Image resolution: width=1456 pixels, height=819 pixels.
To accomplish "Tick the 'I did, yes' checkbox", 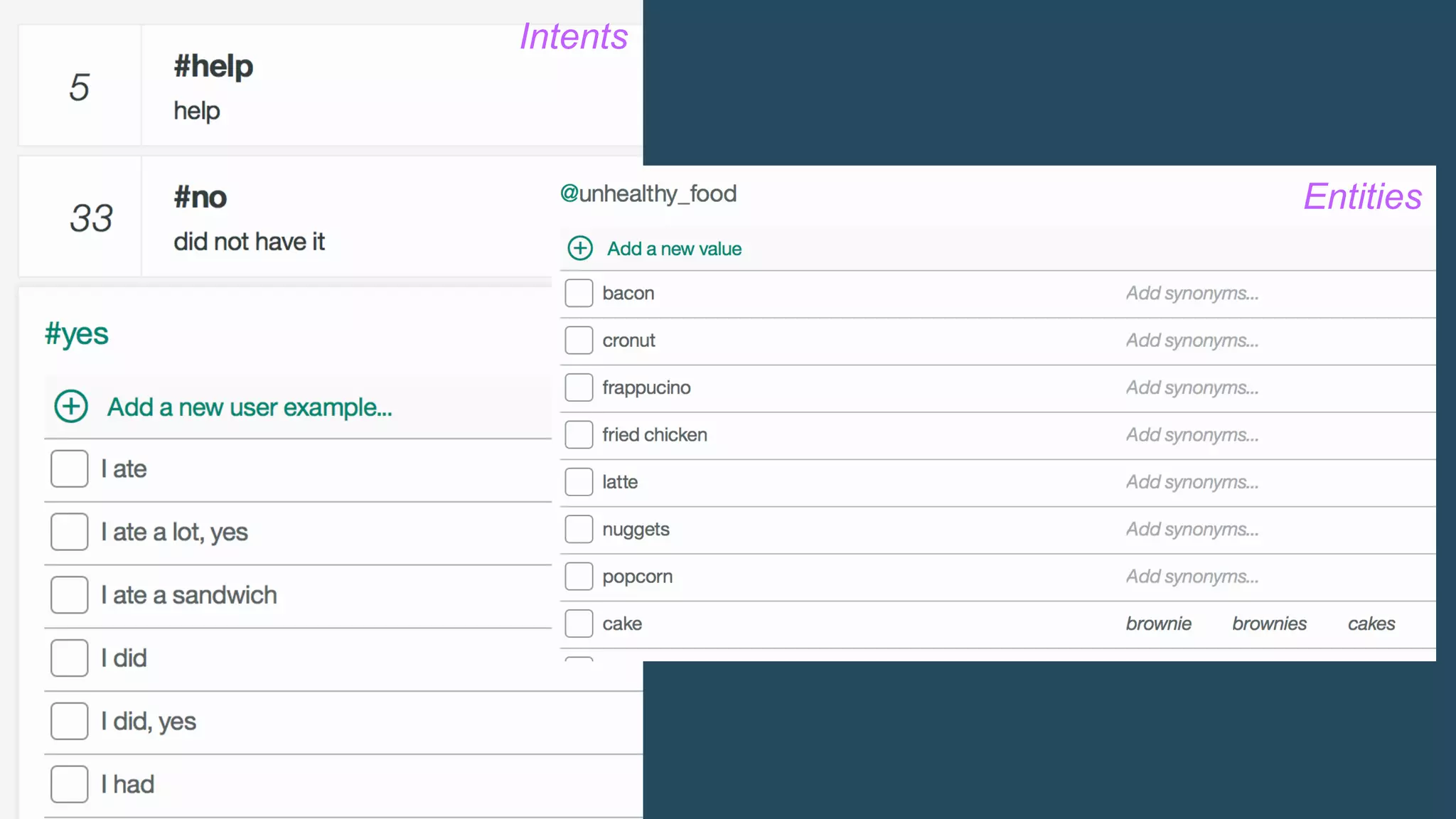I will [69, 721].
